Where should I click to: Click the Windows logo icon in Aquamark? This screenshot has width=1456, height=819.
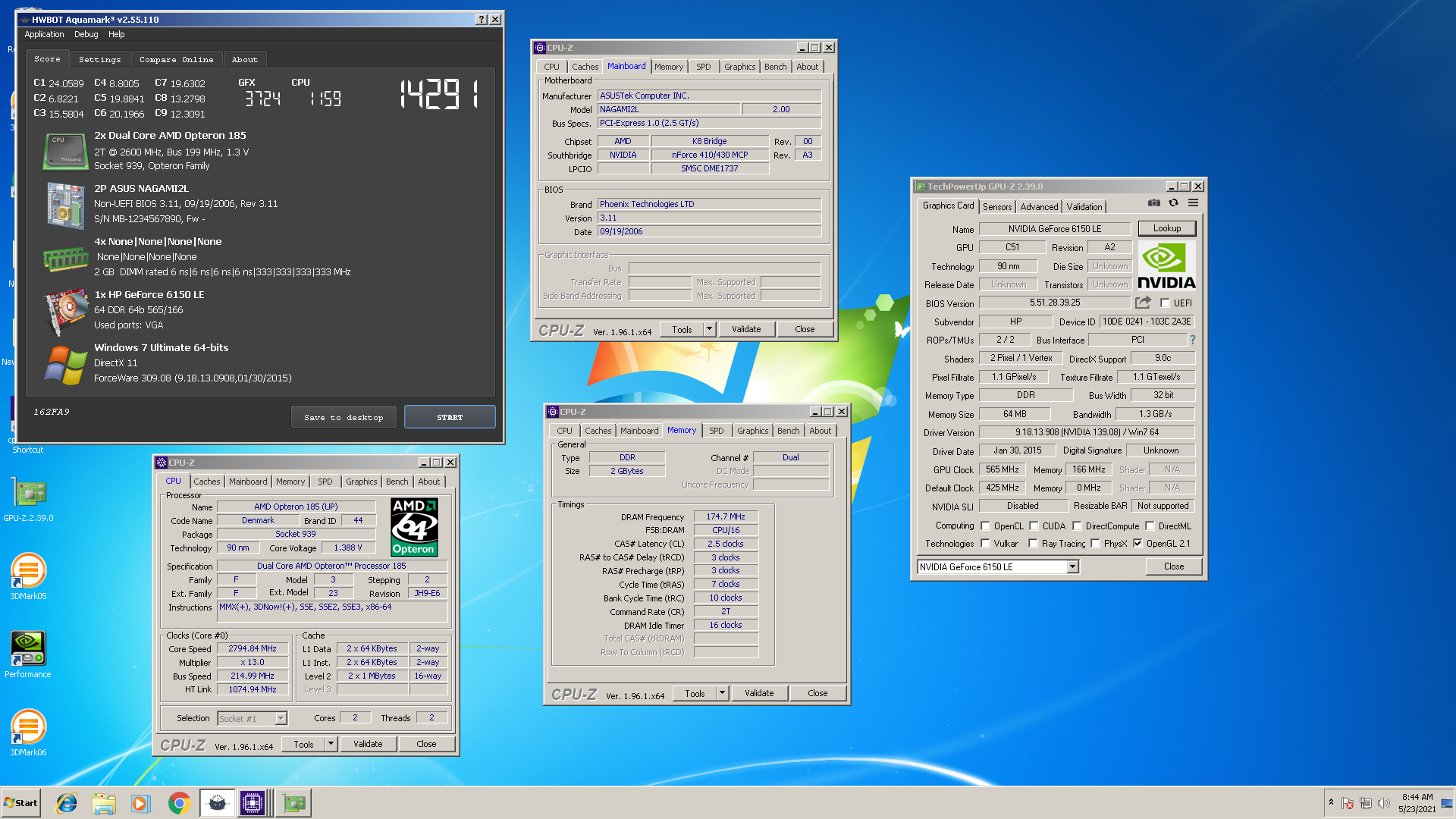point(65,365)
